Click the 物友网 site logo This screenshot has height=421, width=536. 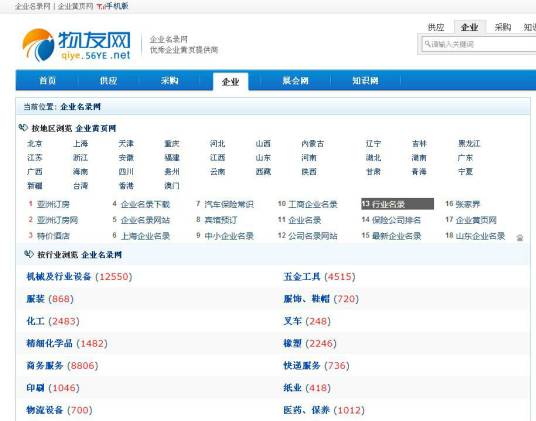click(76, 45)
